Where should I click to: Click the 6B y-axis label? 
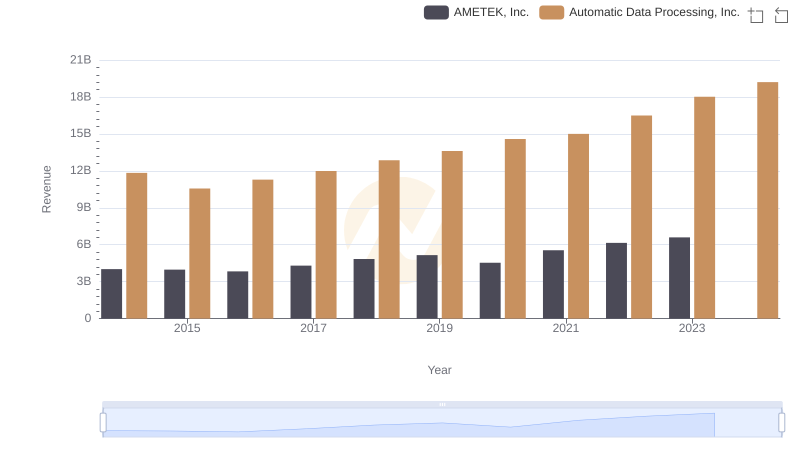[84, 244]
